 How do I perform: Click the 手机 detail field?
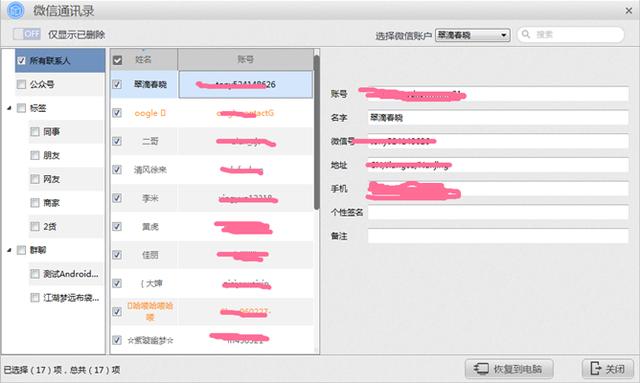tap(498, 189)
